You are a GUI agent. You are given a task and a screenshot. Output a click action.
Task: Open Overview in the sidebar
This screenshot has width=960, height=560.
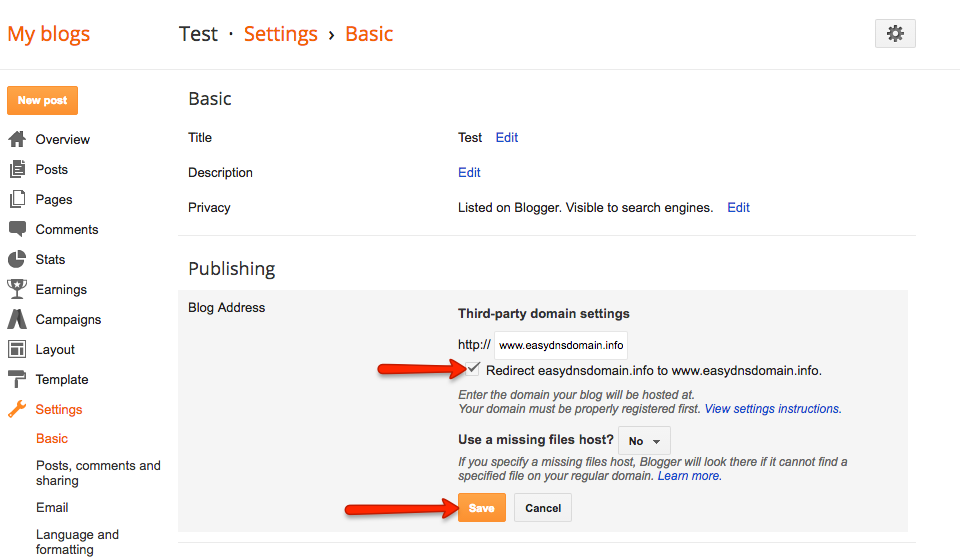(x=62, y=140)
